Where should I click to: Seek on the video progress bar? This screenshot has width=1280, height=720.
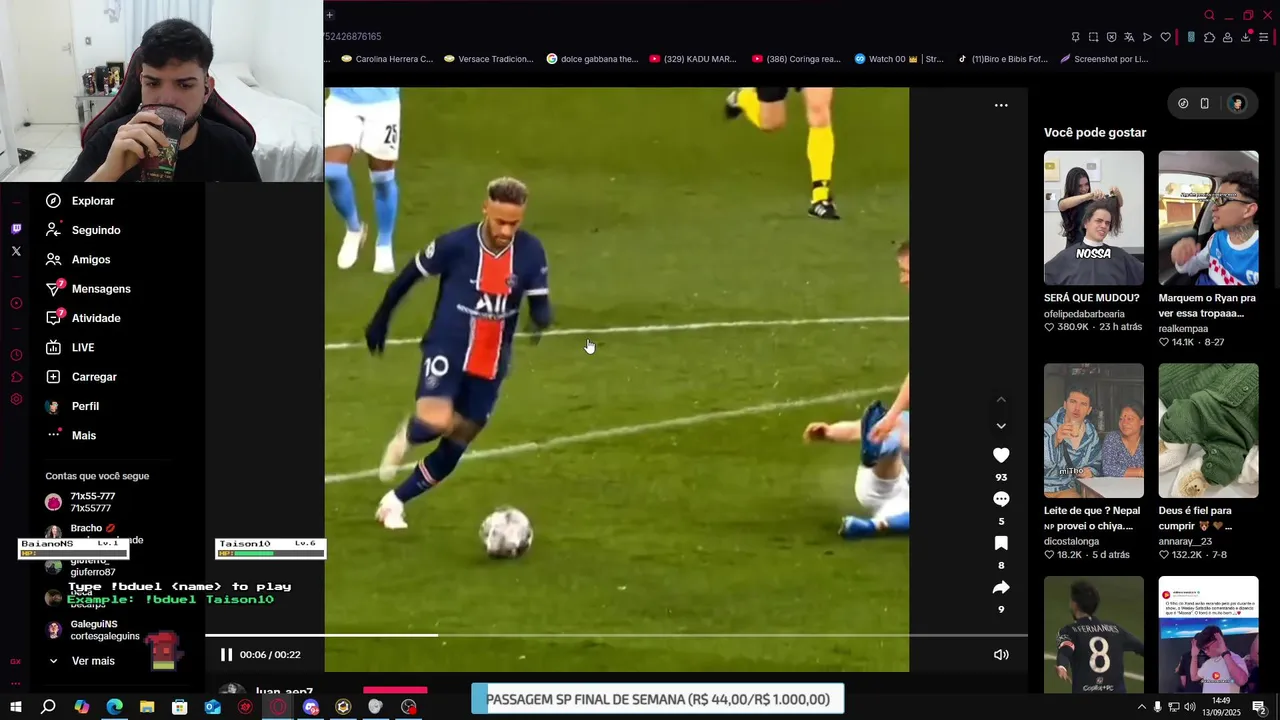tap(616, 635)
